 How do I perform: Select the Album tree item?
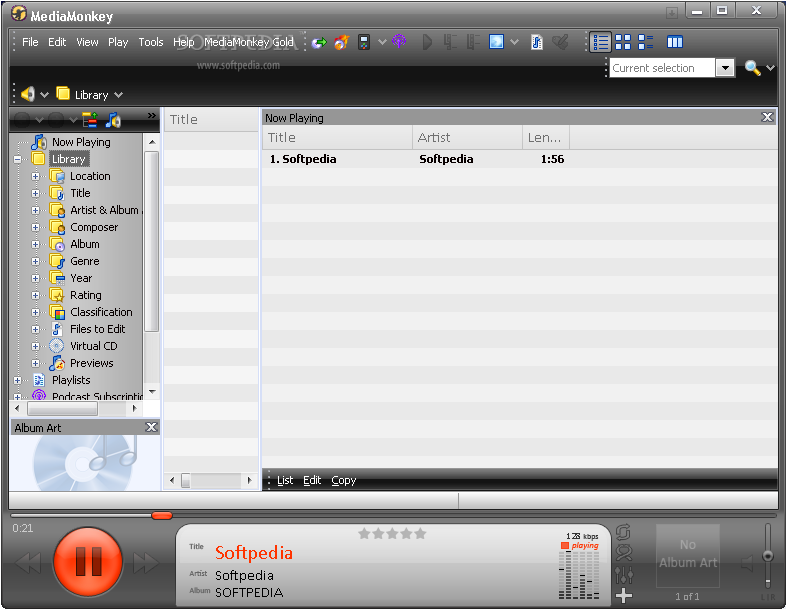85,244
